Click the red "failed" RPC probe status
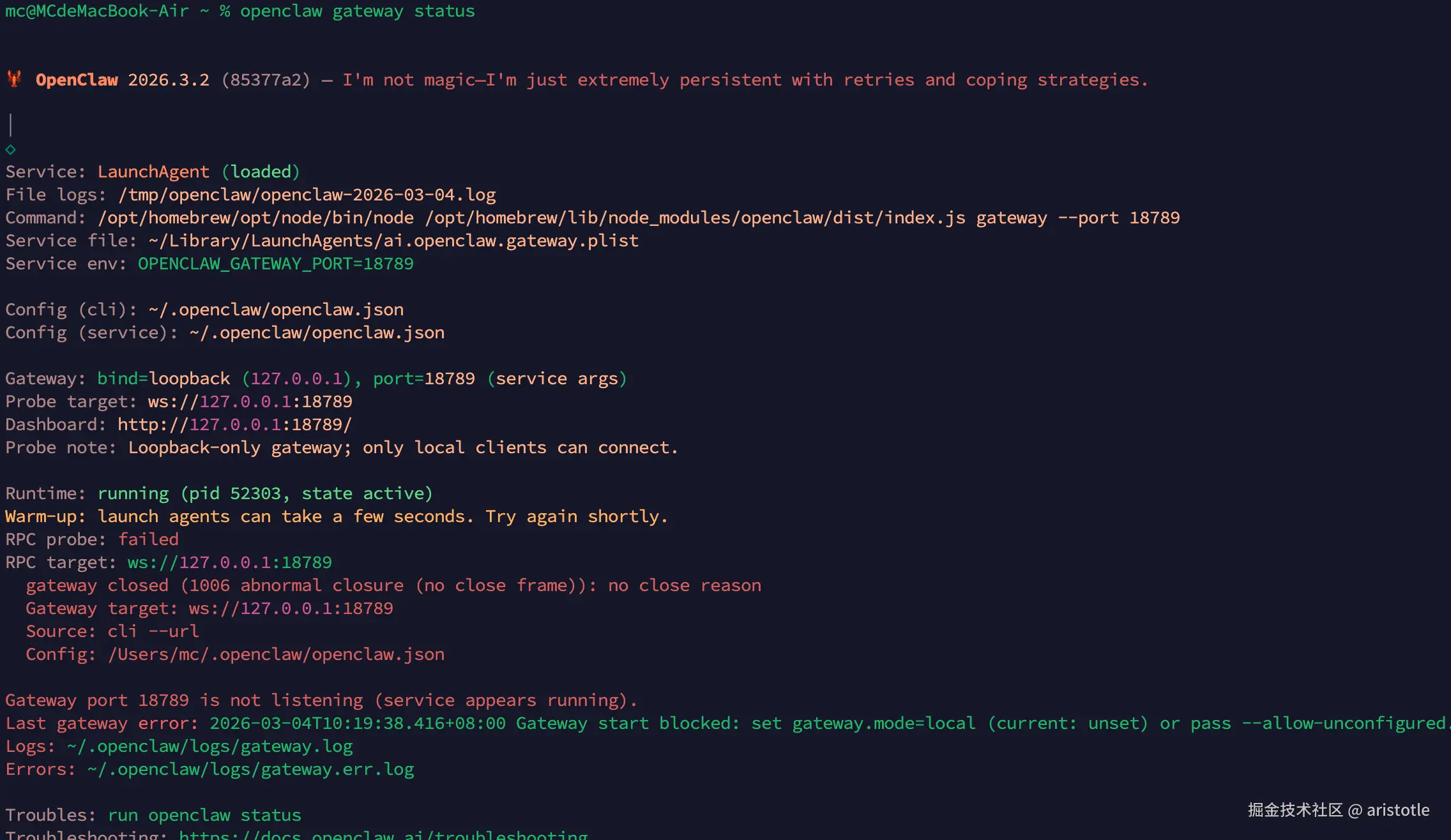Viewport: 1451px width, 840px height. click(148, 539)
